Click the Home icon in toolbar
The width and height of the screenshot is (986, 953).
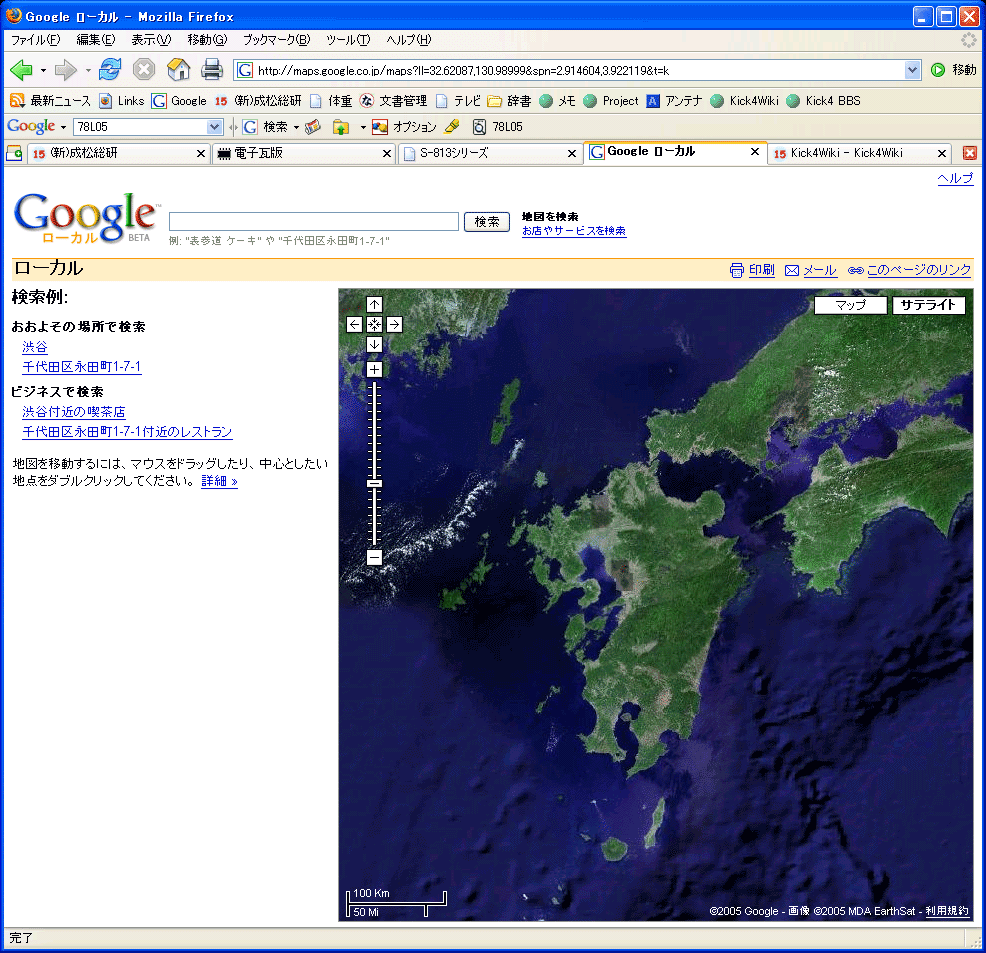point(178,69)
